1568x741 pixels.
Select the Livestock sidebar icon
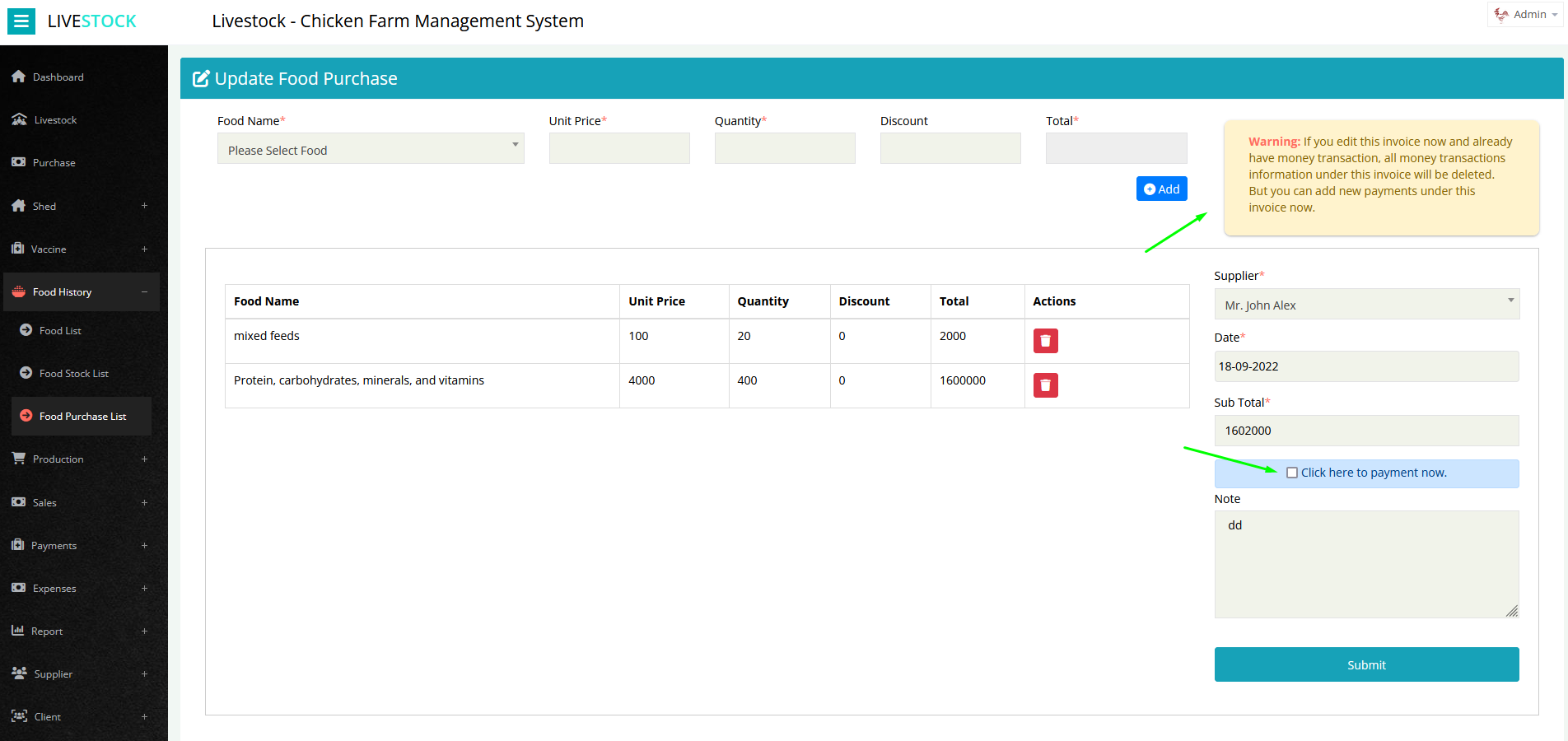[x=18, y=119]
